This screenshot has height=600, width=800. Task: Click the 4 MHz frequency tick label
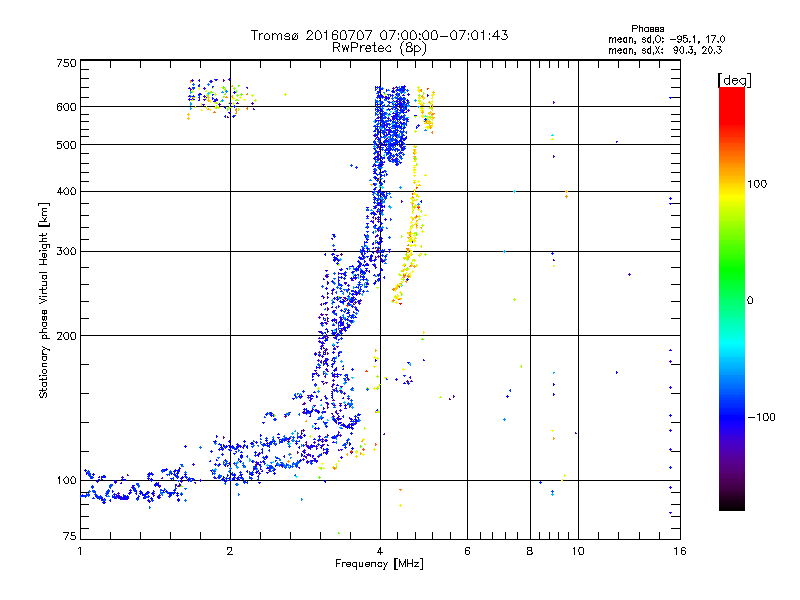(380, 551)
